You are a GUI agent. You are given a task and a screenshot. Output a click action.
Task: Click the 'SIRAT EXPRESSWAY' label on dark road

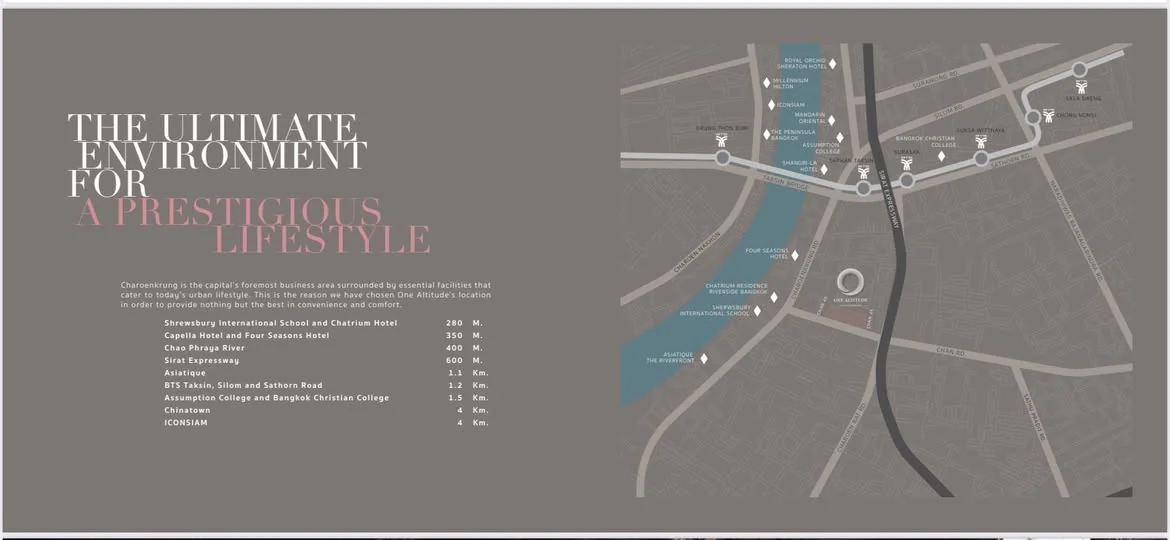pyautogui.click(x=887, y=199)
